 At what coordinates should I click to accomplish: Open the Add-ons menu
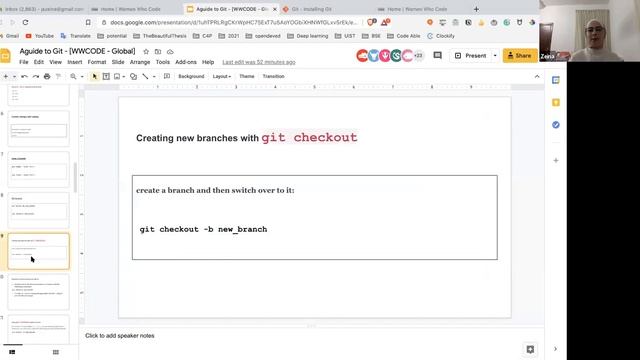coord(186,62)
